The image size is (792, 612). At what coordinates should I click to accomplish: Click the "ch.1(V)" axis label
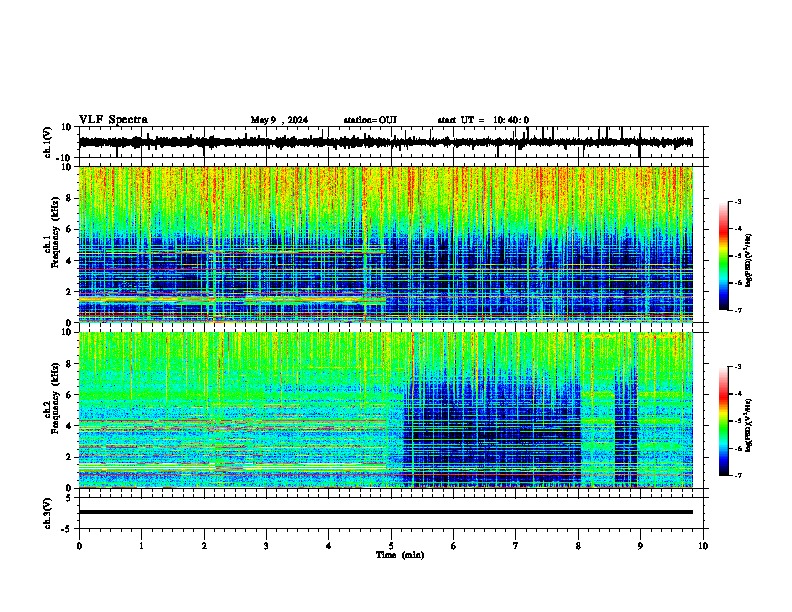tap(49, 142)
